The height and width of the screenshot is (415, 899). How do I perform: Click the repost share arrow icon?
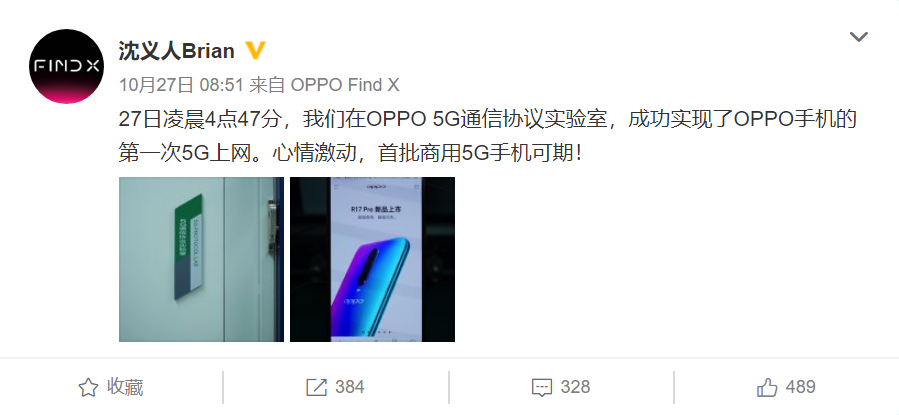click(x=316, y=388)
